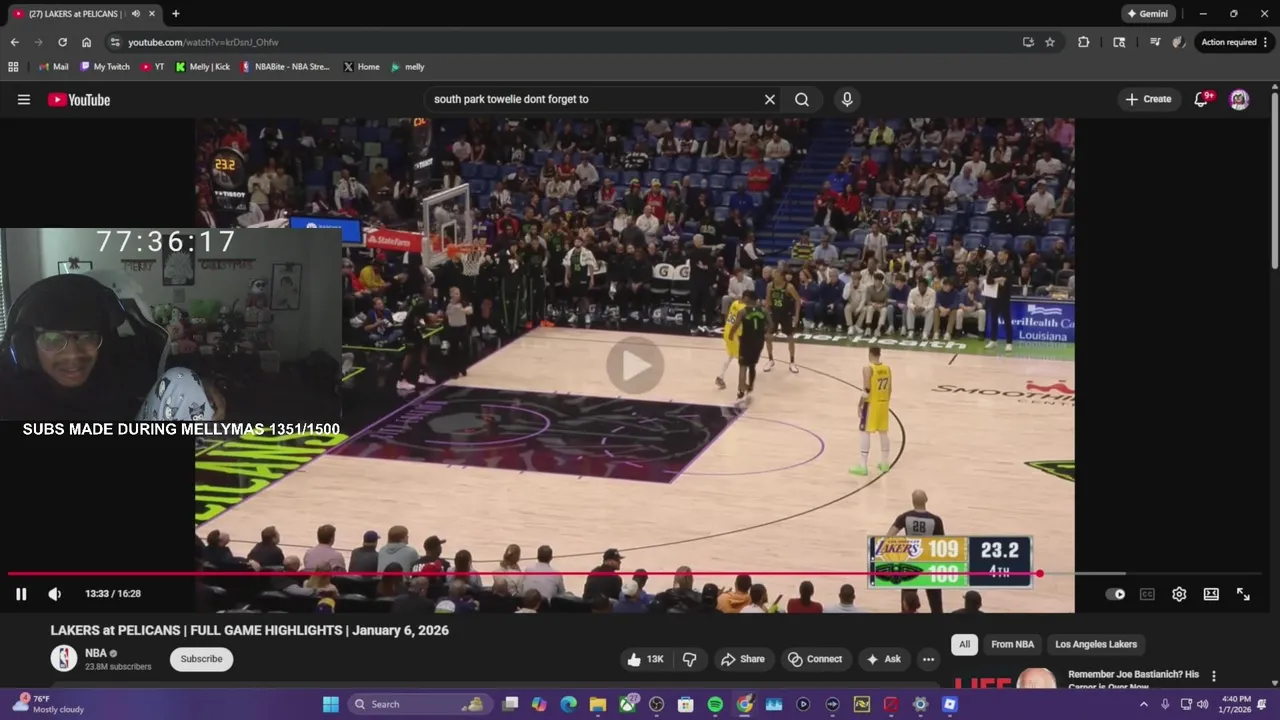Enter fullscreen video mode

pos(1243,594)
